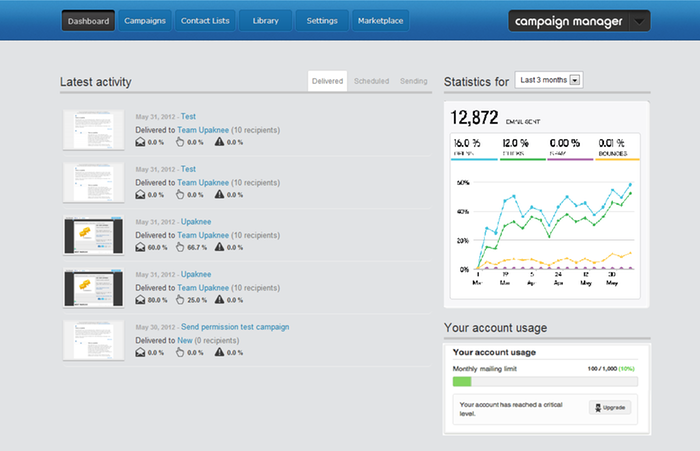The image size is (700, 451).
Task: Click Team Upaknee list in second Test row
Action: click(203, 183)
